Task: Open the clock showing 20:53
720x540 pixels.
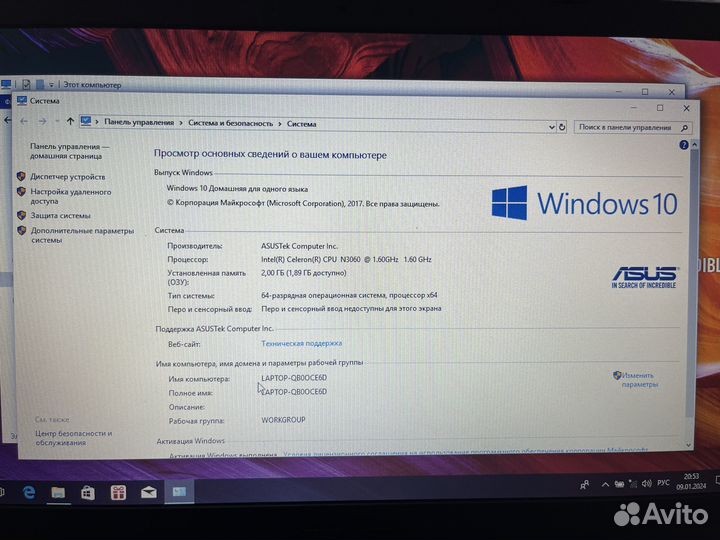Action: click(x=691, y=481)
